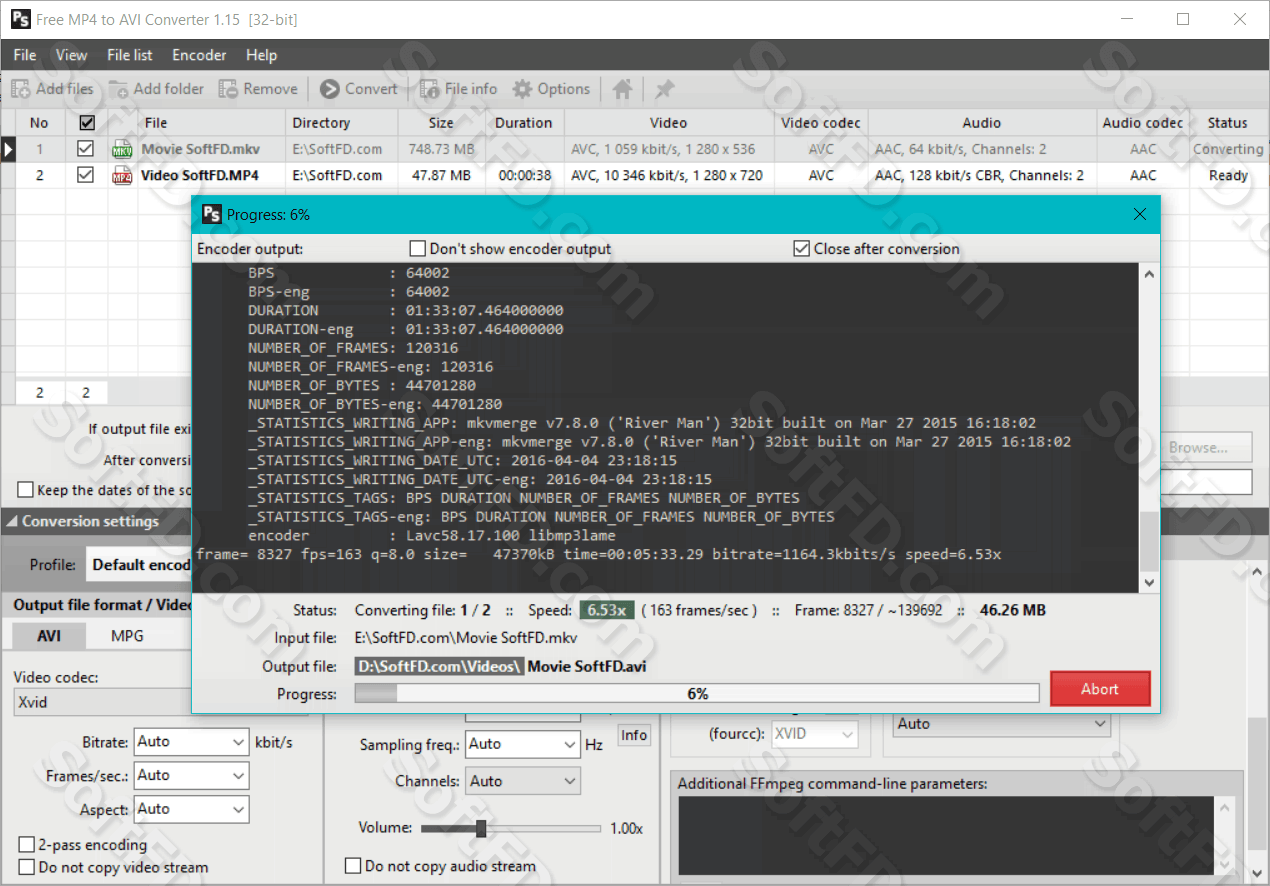Click the Remove toolbar icon
Screen dimensions: 1270x886
(229, 89)
